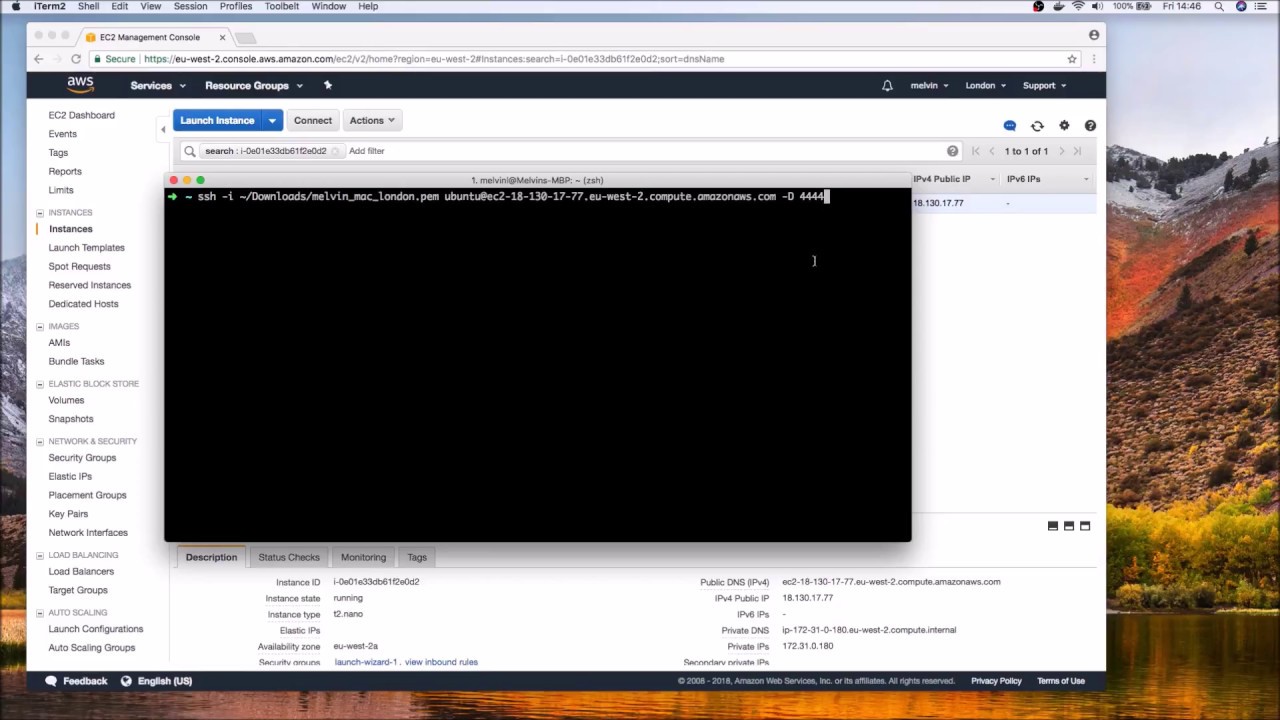
Task: Click the search magnifier in filter bar
Action: 189,151
